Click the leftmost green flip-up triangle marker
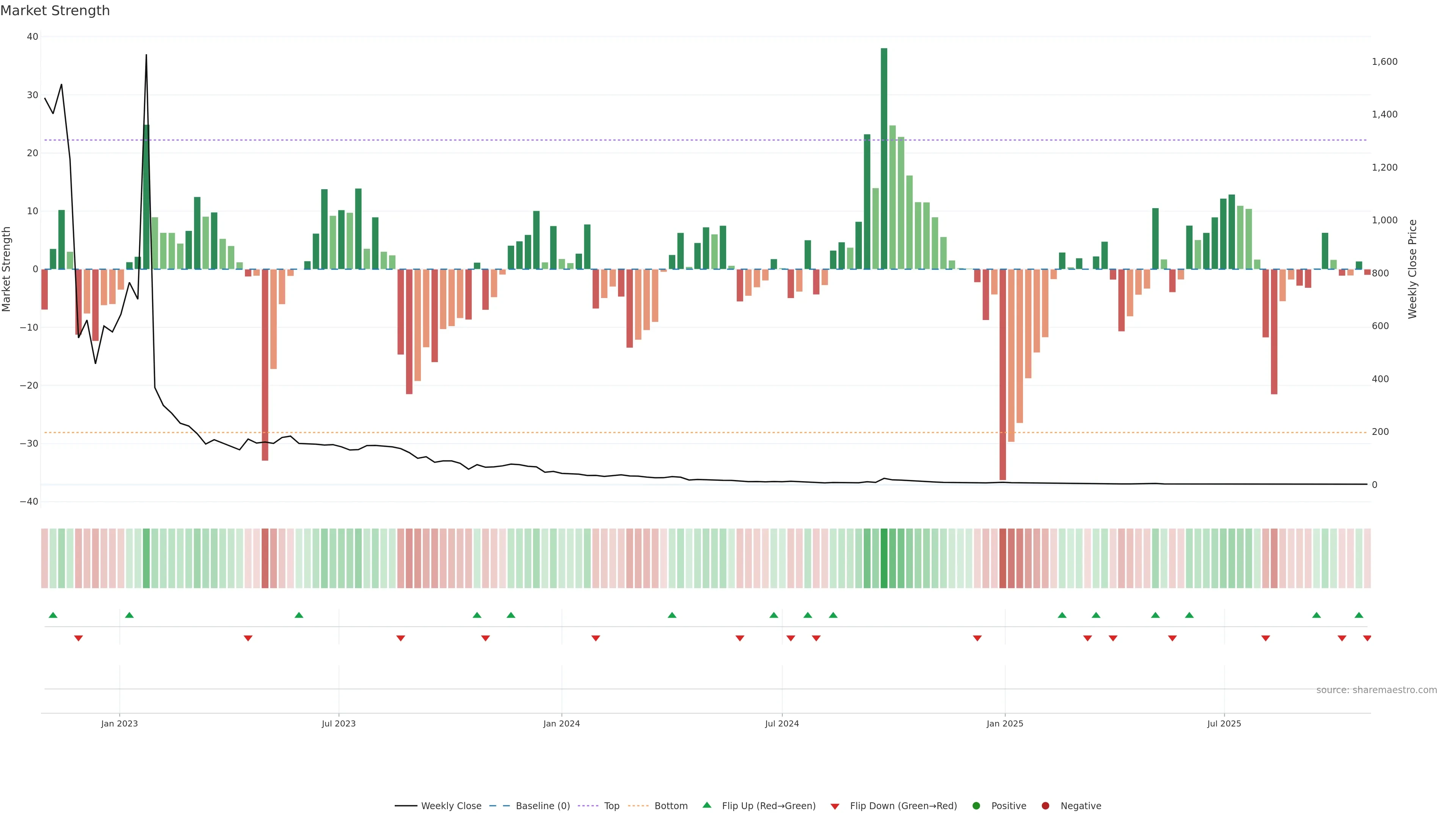1456x819 pixels. 53,614
